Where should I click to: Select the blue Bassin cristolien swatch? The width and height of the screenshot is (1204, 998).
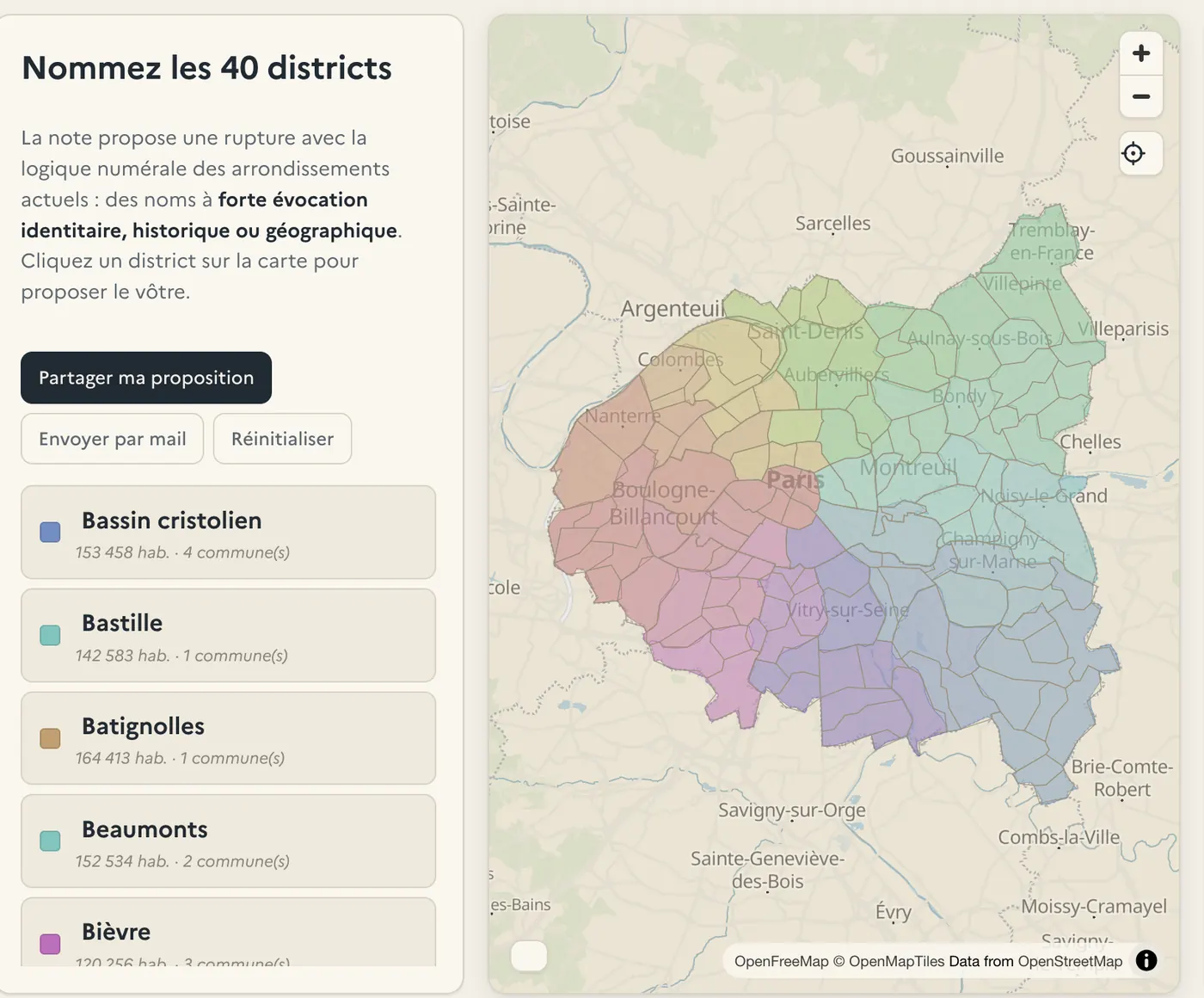coord(51,532)
